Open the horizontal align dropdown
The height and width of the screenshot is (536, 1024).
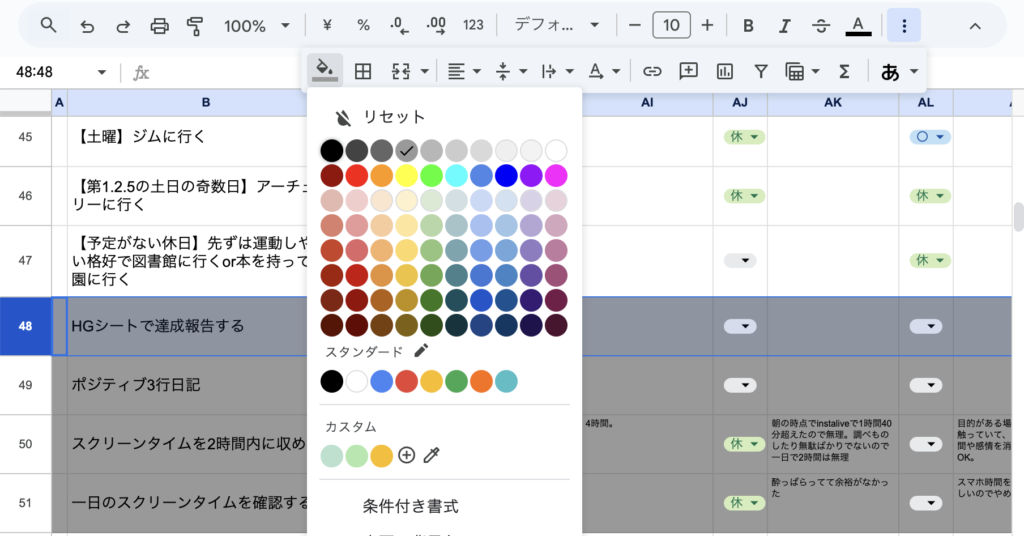pyautogui.click(x=463, y=71)
